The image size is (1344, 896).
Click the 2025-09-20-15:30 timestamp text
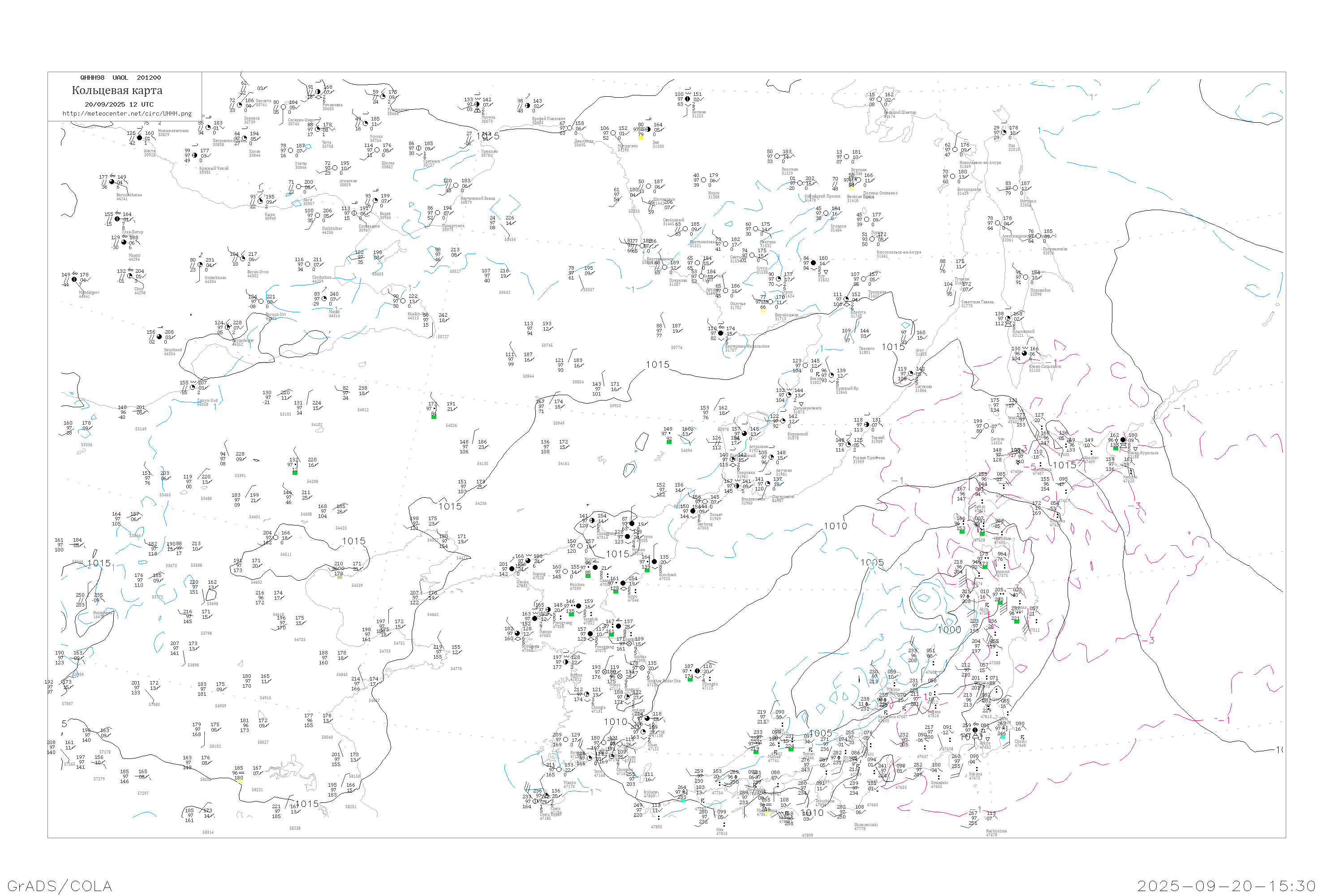click(1226, 886)
